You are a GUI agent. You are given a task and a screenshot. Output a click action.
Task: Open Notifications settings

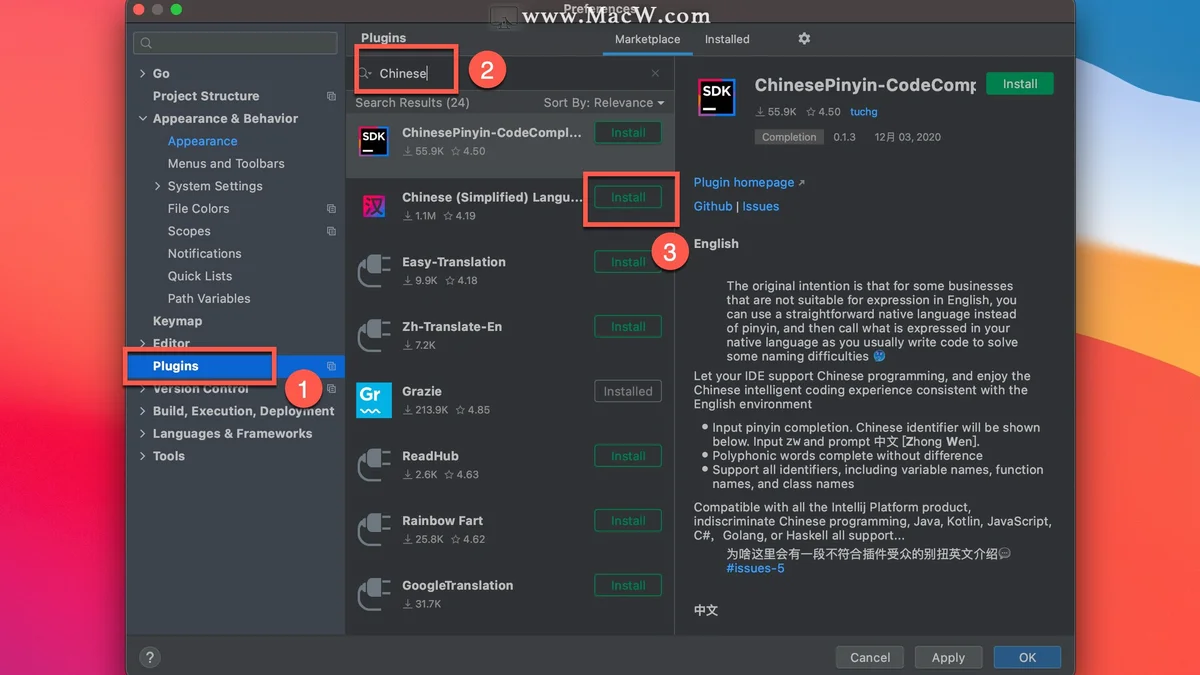click(x=205, y=254)
